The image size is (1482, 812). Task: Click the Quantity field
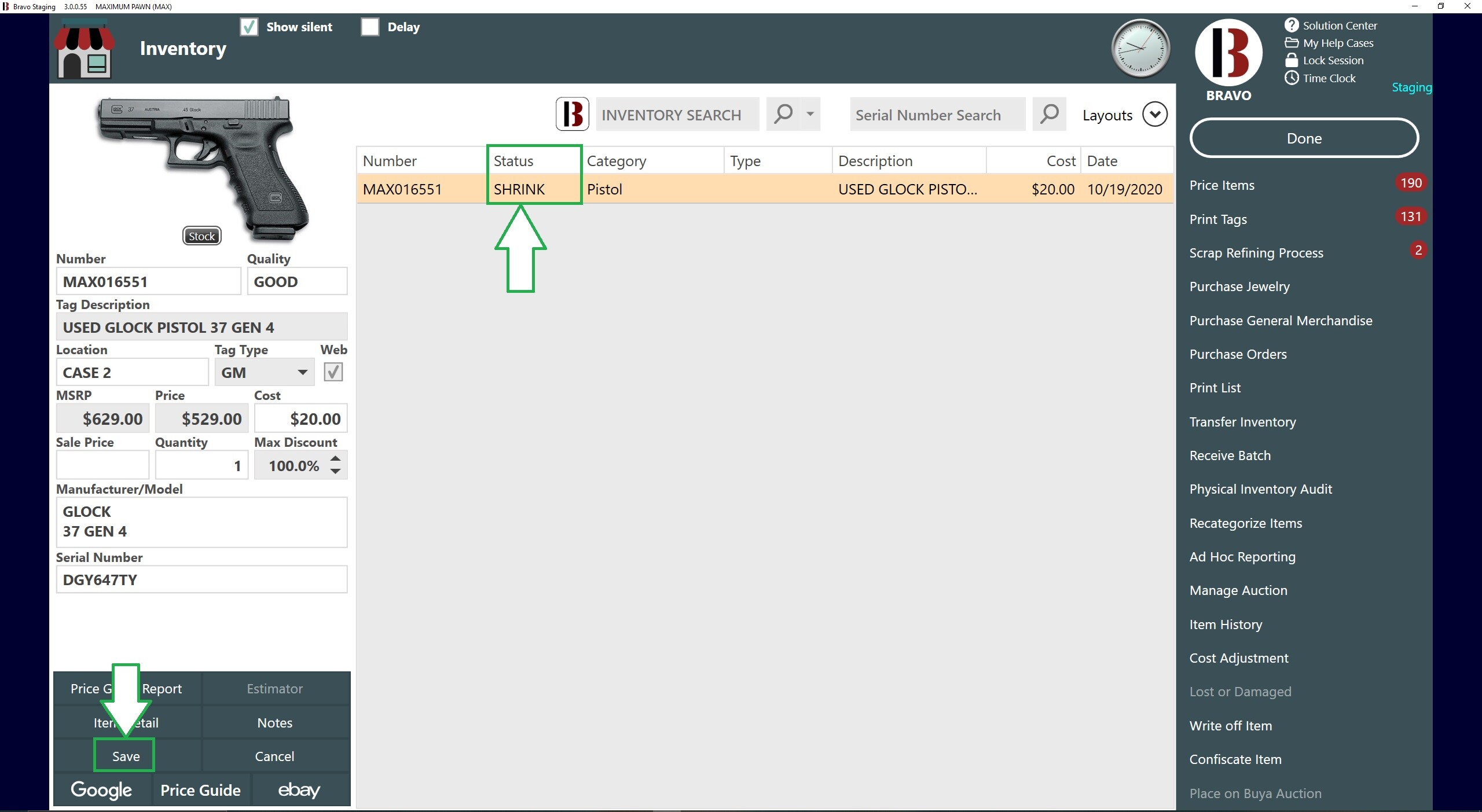(201, 465)
